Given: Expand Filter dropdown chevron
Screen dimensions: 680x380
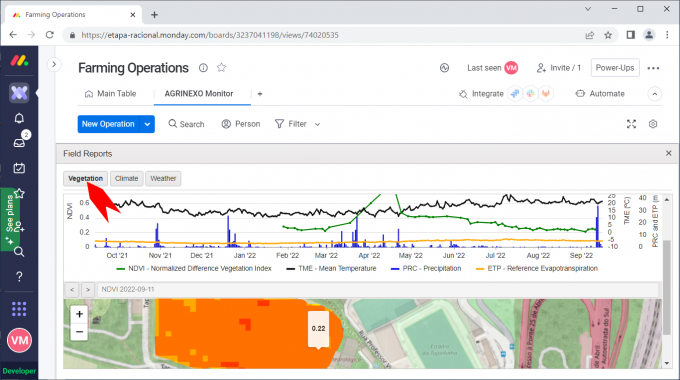Looking at the screenshot, I should pos(317,124).
